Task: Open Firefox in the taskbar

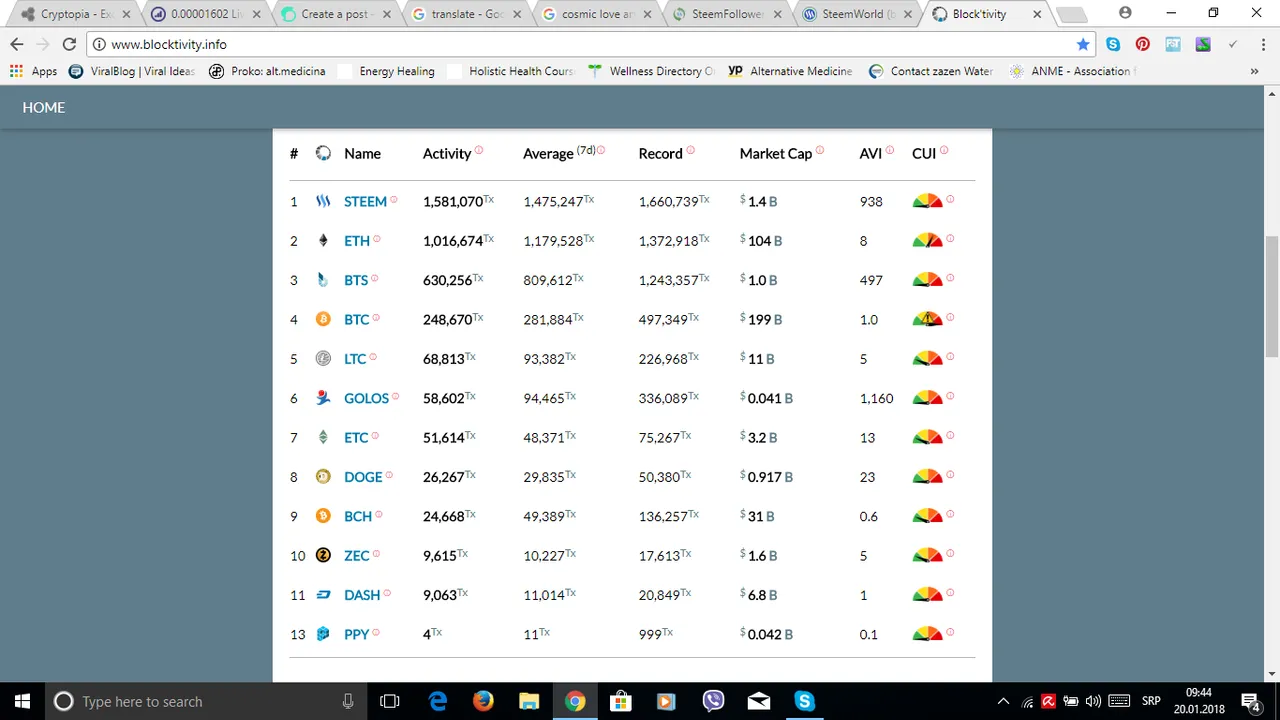Action: click(483, 701)
